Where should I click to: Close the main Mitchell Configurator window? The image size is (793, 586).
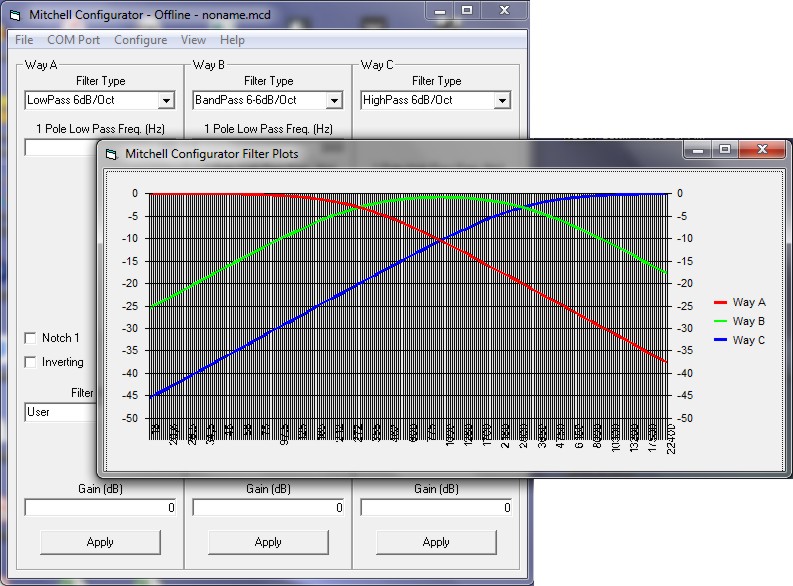[504, 11]
